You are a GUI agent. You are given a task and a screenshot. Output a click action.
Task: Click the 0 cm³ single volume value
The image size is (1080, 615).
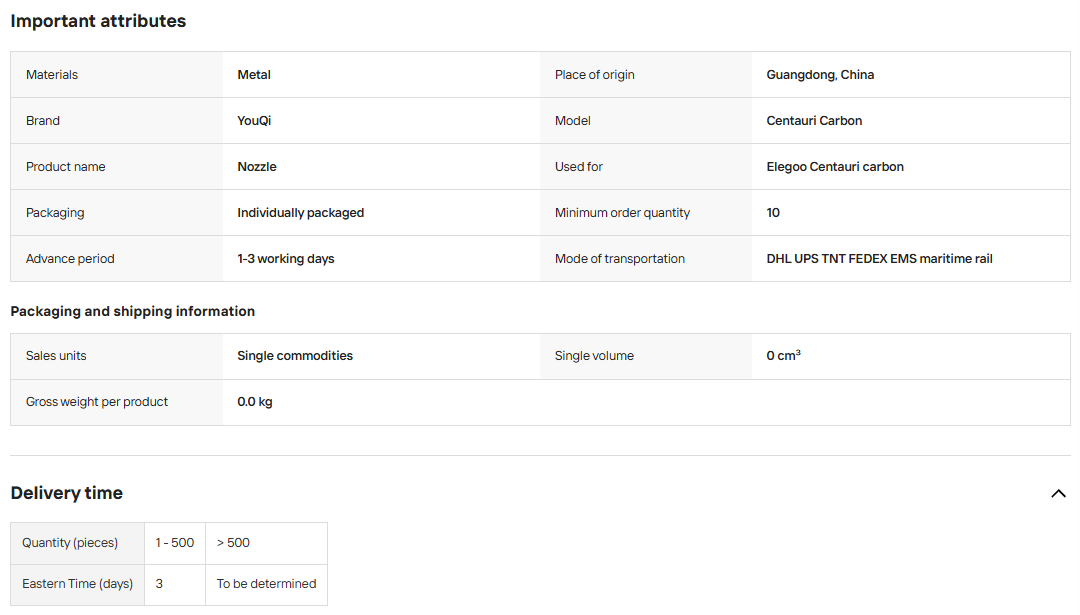[x=783, y=355]
